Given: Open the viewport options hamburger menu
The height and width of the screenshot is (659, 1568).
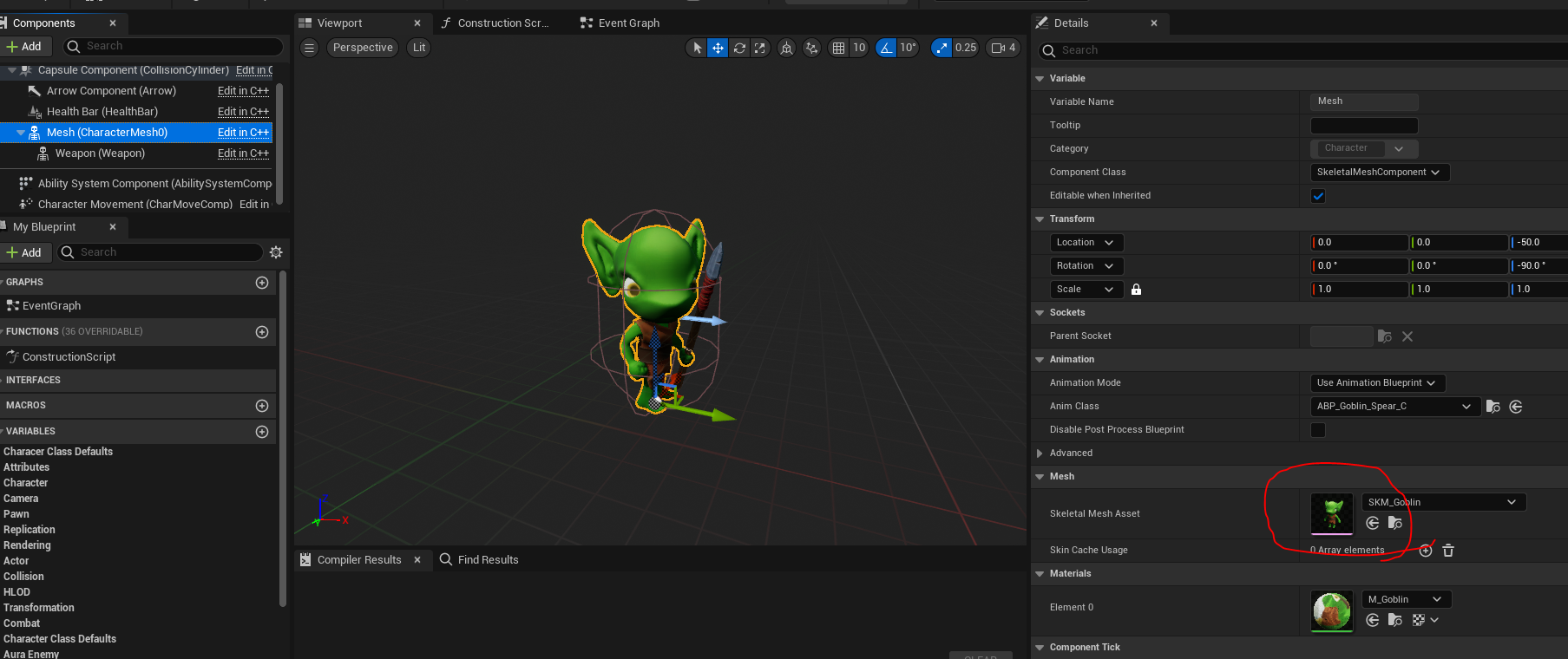Looking at the screenshot, I should tap(309, 48).
